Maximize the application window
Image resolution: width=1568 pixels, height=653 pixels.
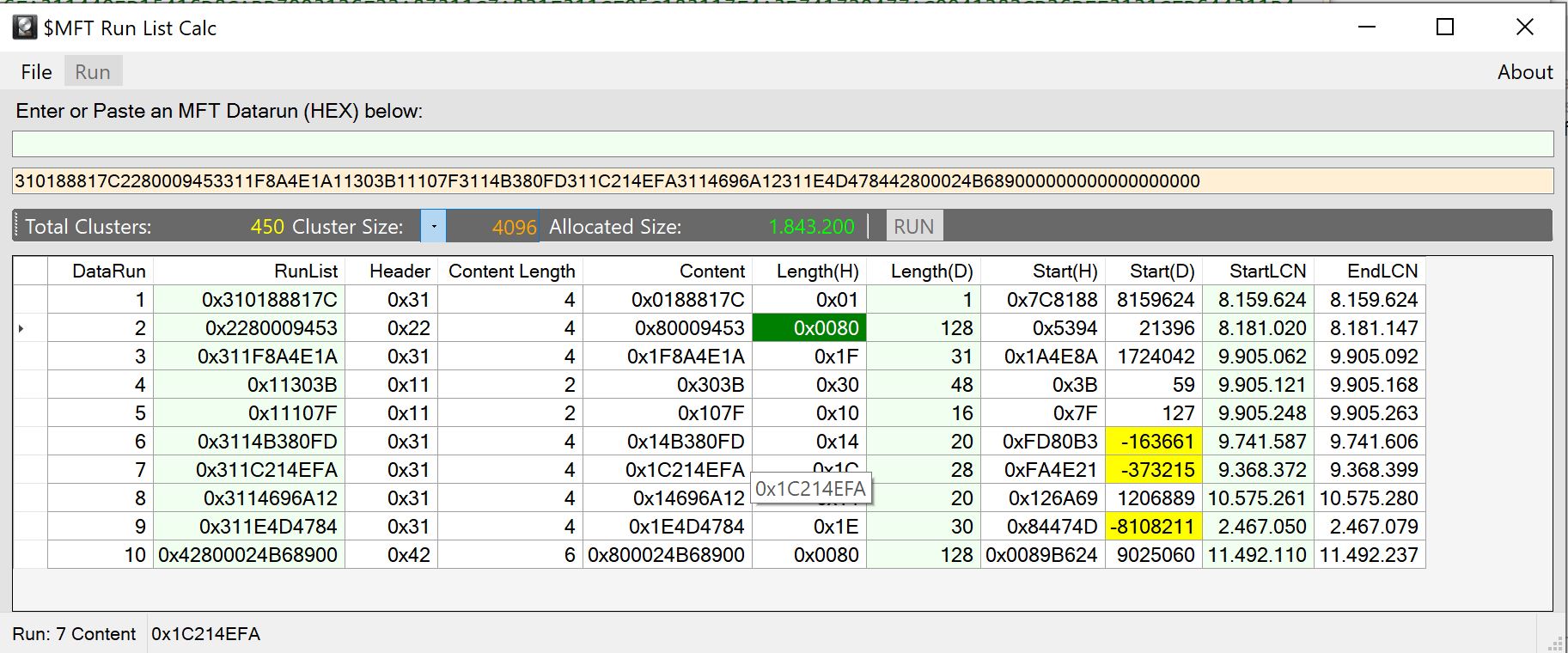pos(1445,27)
